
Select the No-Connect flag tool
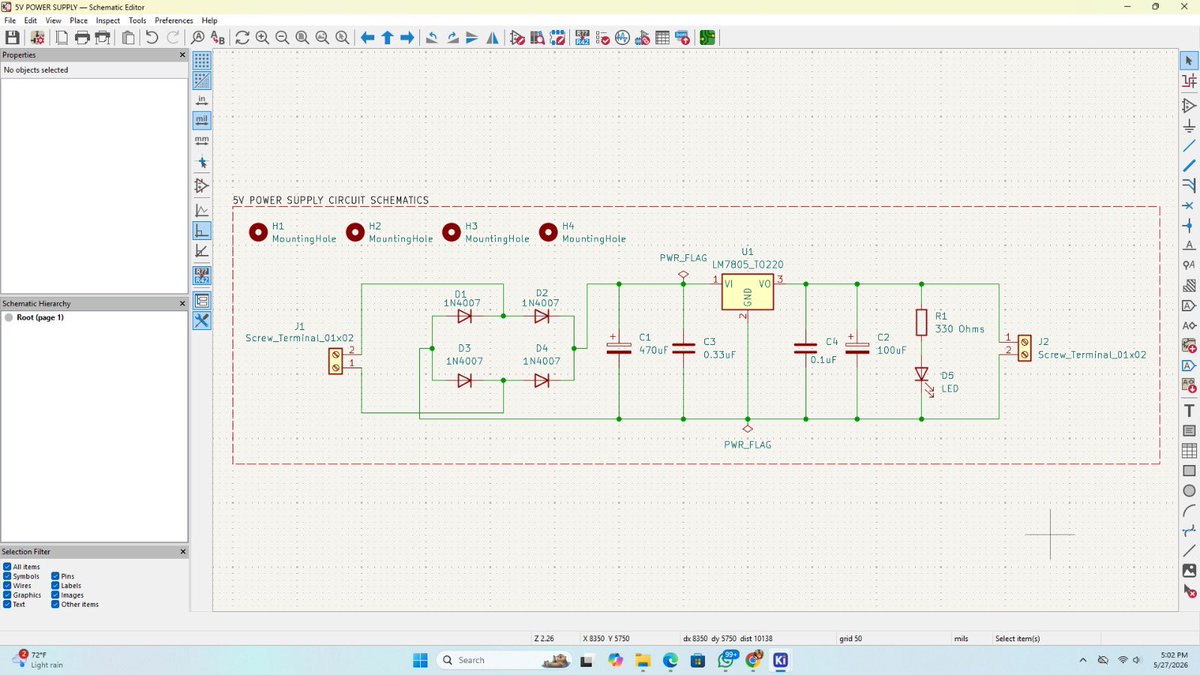coord(1189,205)
